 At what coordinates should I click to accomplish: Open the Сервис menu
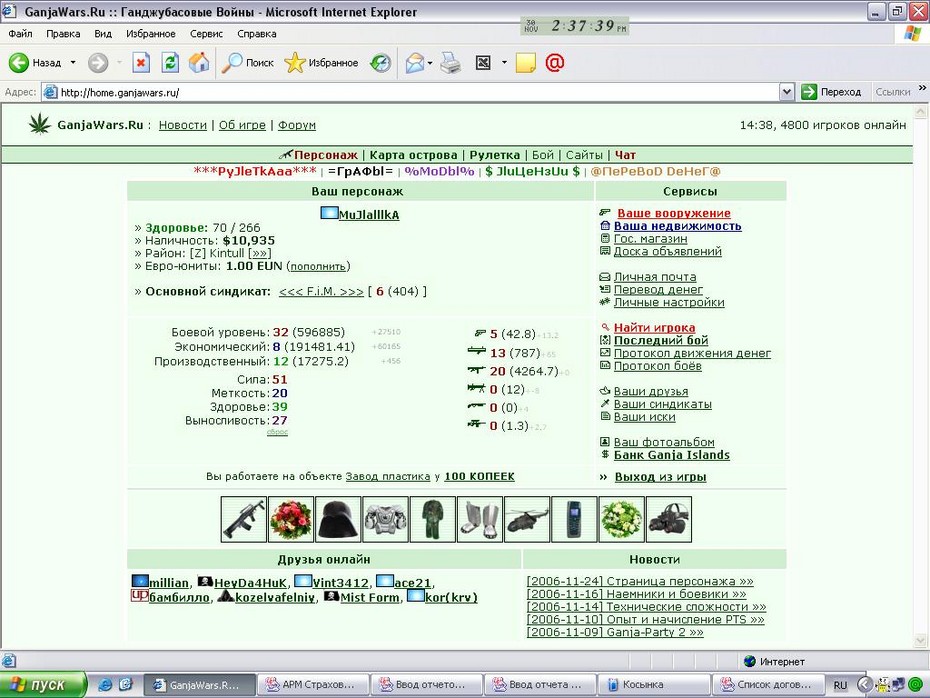click(206, 34)
